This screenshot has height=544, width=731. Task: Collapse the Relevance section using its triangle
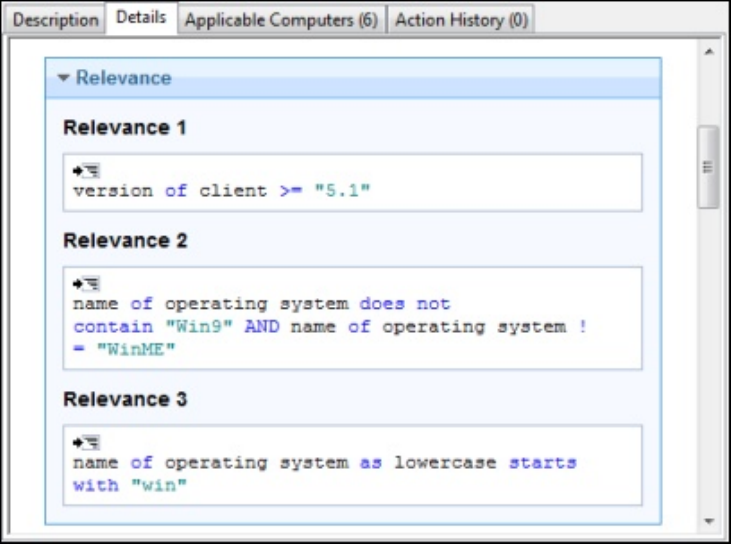coord(63,78)
